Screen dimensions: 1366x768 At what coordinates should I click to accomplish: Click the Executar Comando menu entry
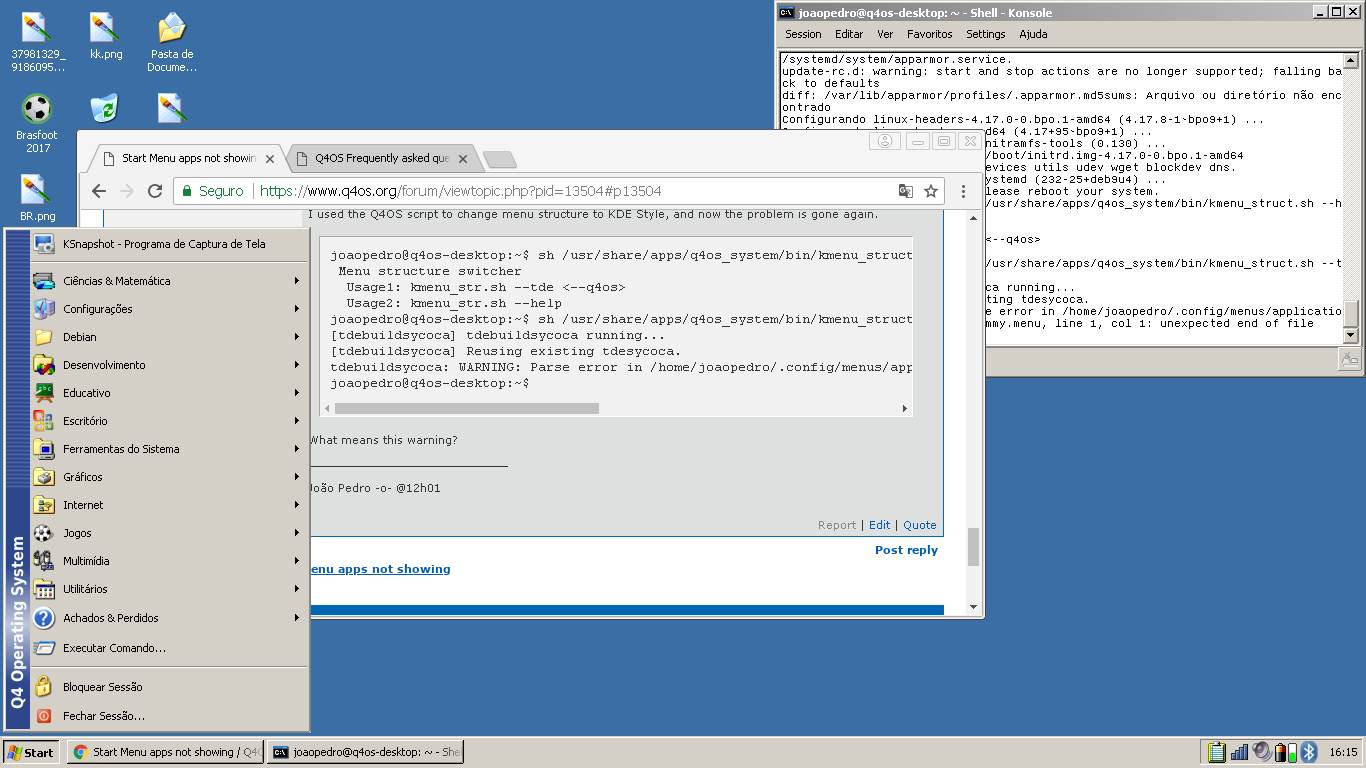pos(168,648)
